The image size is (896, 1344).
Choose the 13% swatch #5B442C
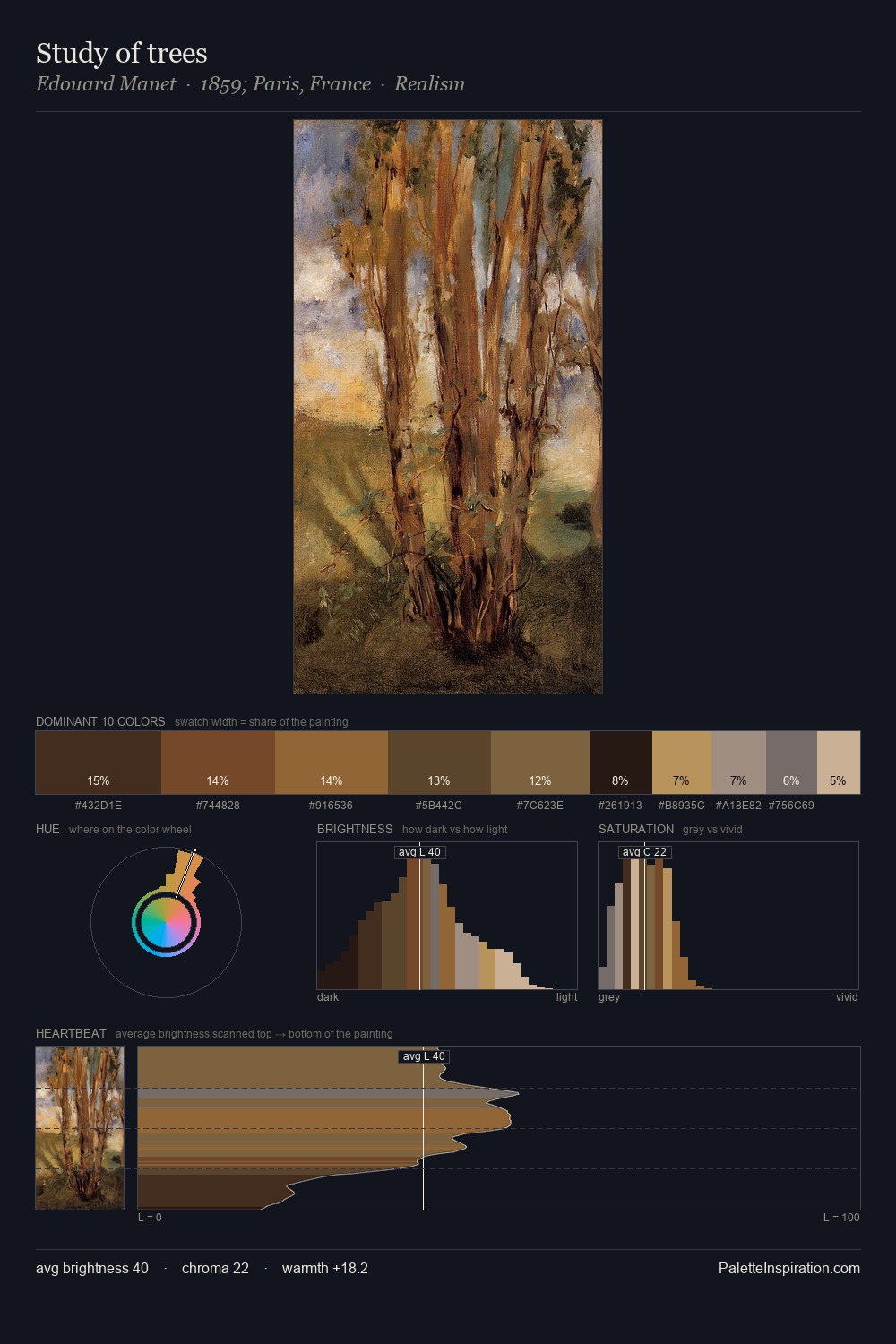439,762
